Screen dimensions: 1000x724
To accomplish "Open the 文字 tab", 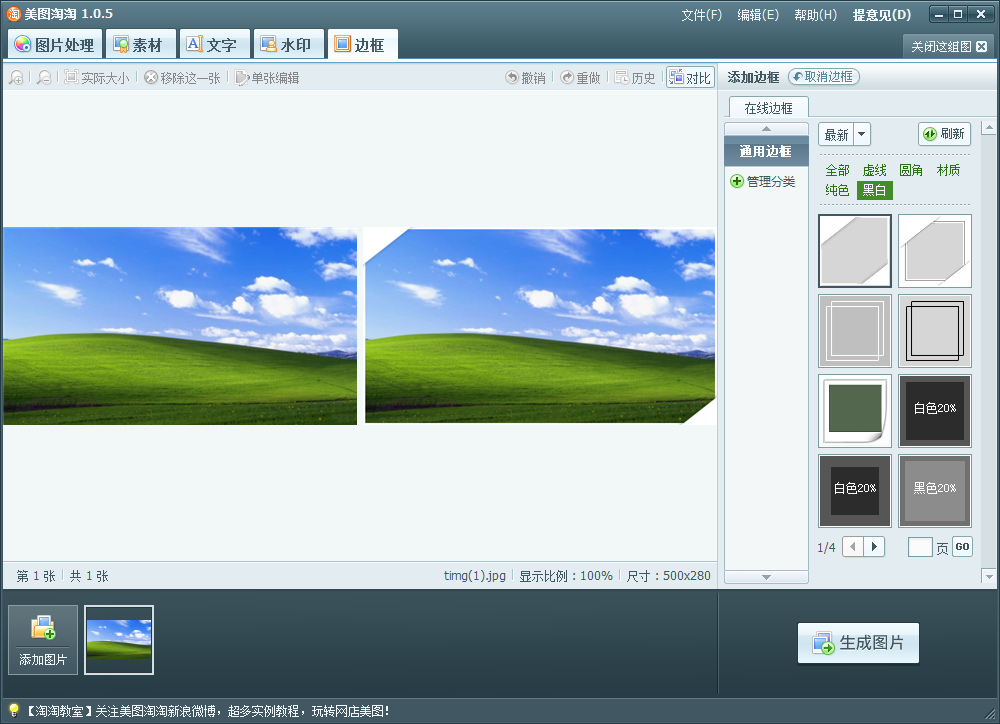I will coord(213,44).
